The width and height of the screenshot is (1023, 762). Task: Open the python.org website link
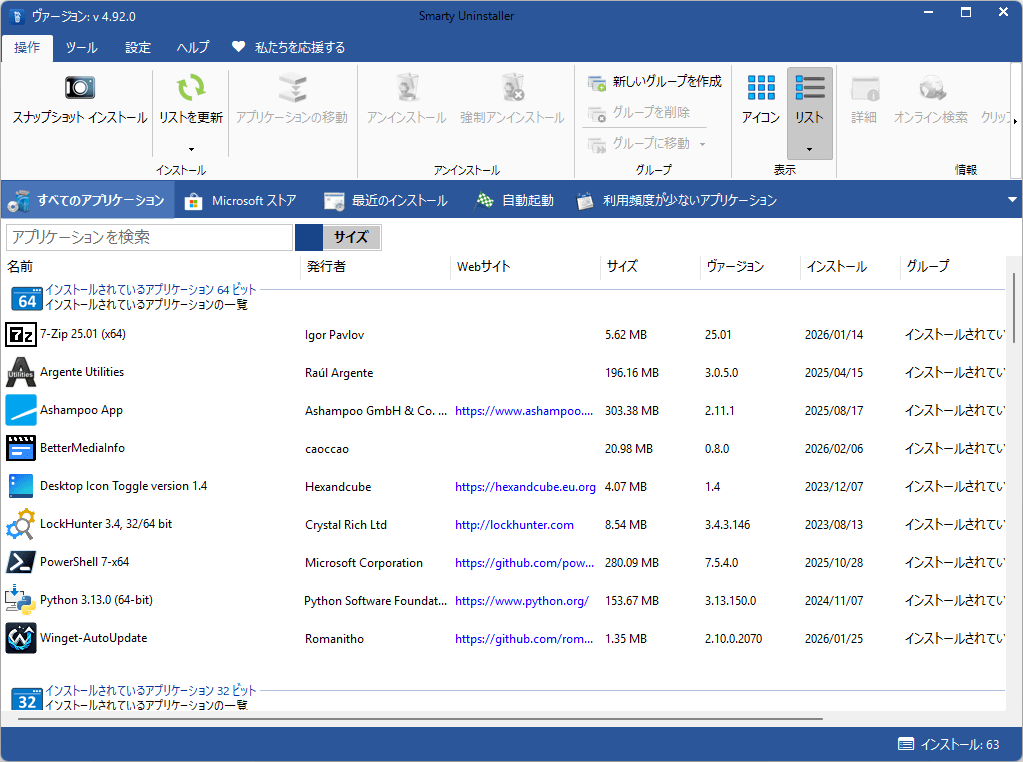click(x=521, y=601)
